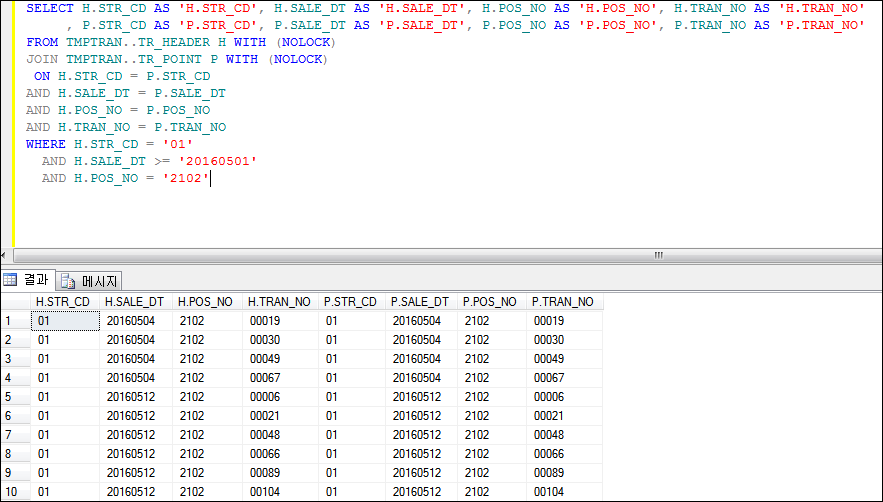The height and width of the screenshot is (502, 883).
Task: Click P.STR_CD cell in row 10
Action: point(352,492)
